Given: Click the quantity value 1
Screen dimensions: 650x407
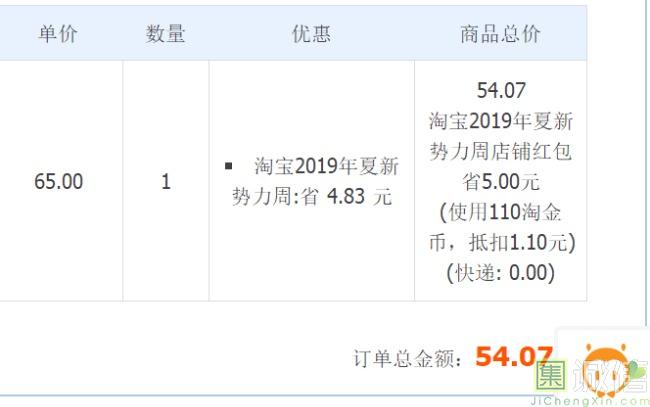Looking at the screenshot, I should coord(166,182).
